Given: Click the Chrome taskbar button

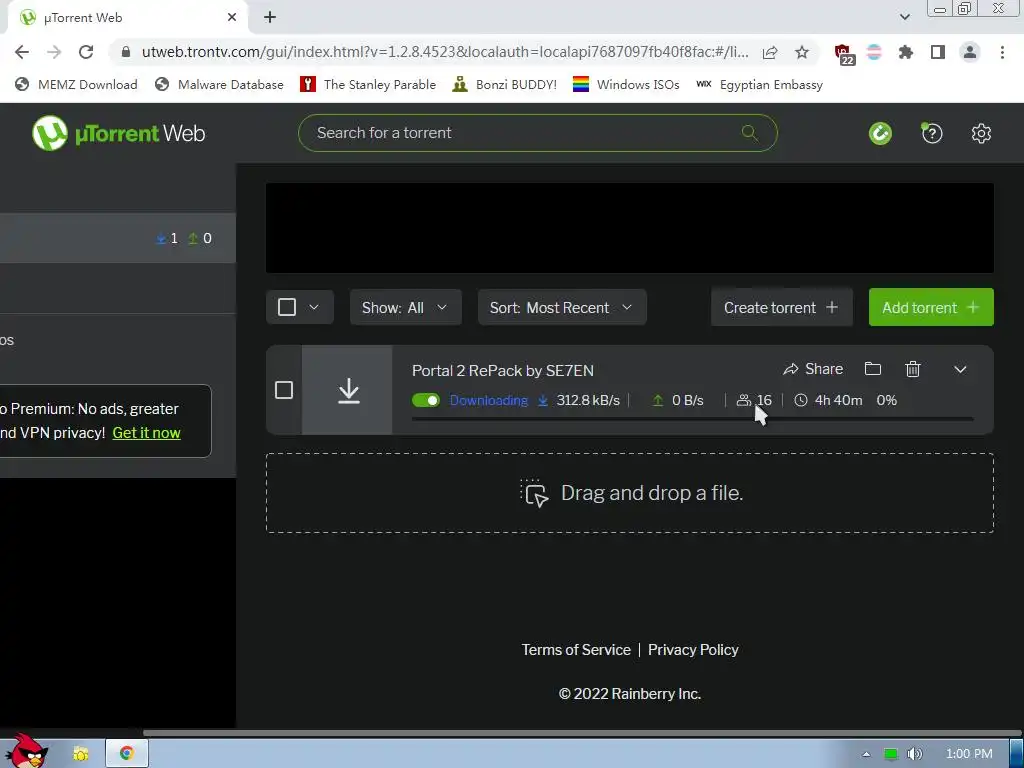Looking at the screenshot, I should click(x=126, y=754).
